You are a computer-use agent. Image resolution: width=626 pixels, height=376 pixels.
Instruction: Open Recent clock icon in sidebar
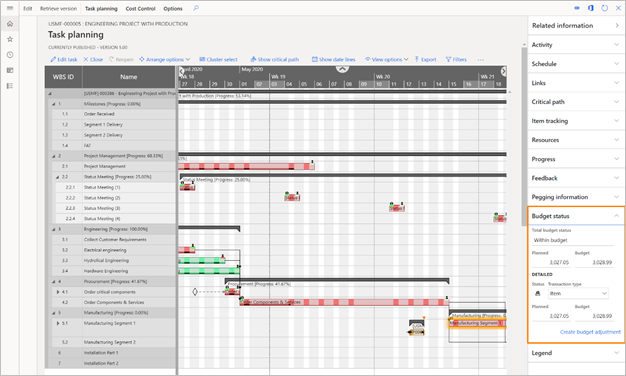coord(10,55)
